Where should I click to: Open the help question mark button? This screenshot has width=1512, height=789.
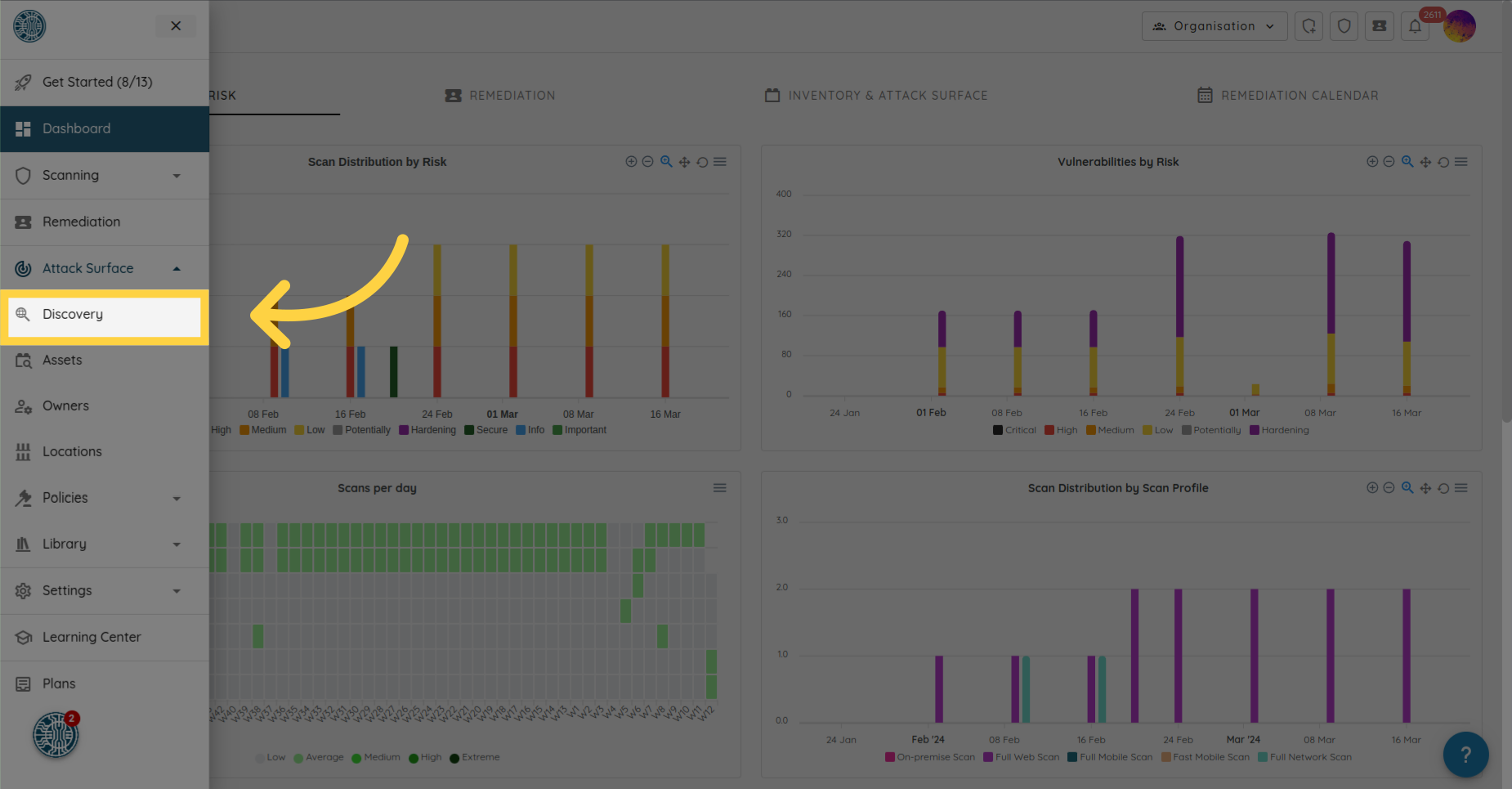tap(1465, 754)
